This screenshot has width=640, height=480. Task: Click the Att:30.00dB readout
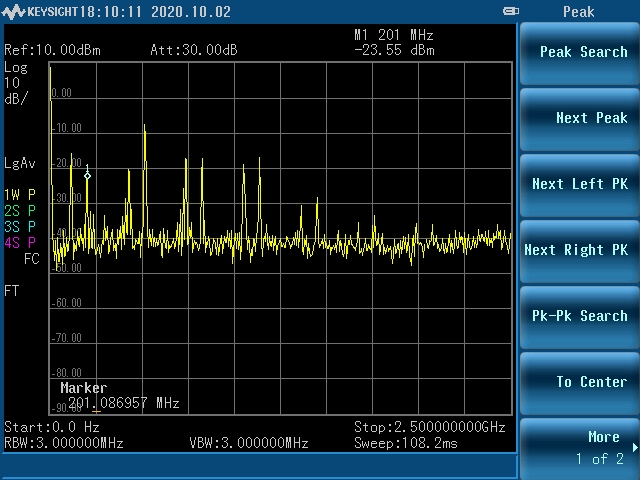194,50
